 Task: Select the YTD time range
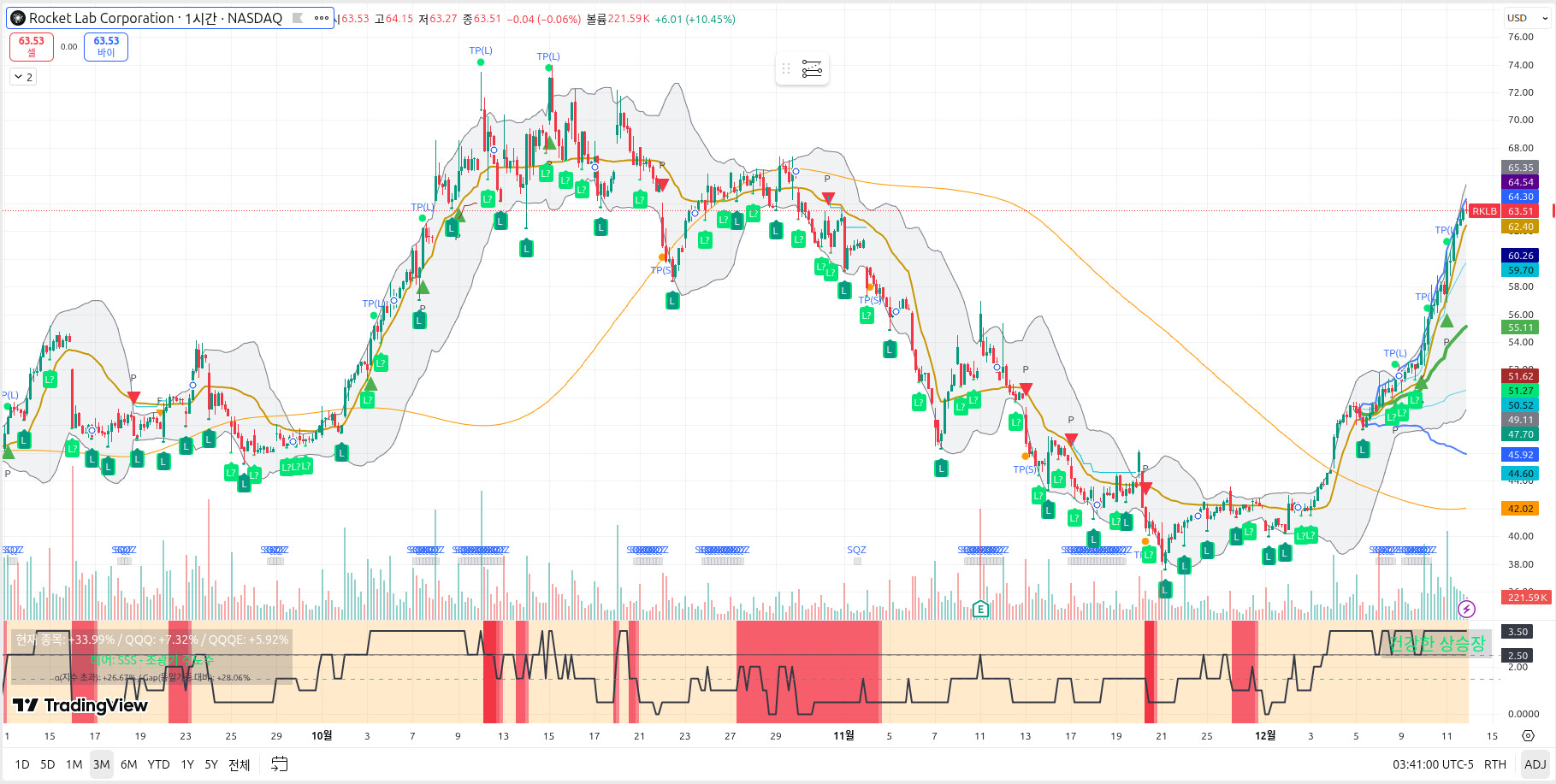coord(158,764)
